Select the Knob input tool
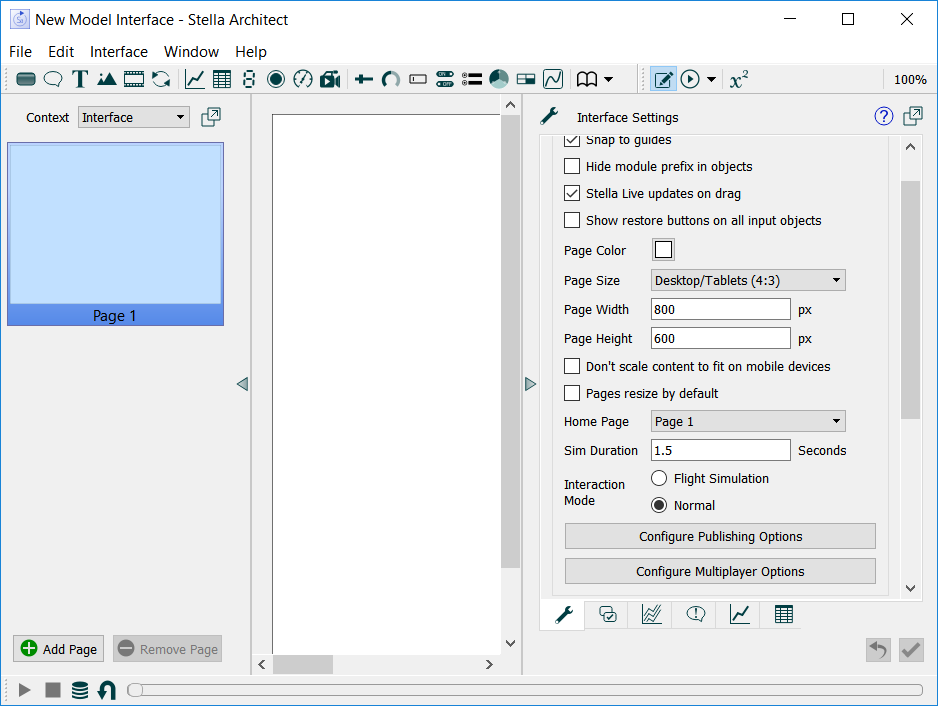938x706 pixels. pyautogui.click(x=391, y=79)
